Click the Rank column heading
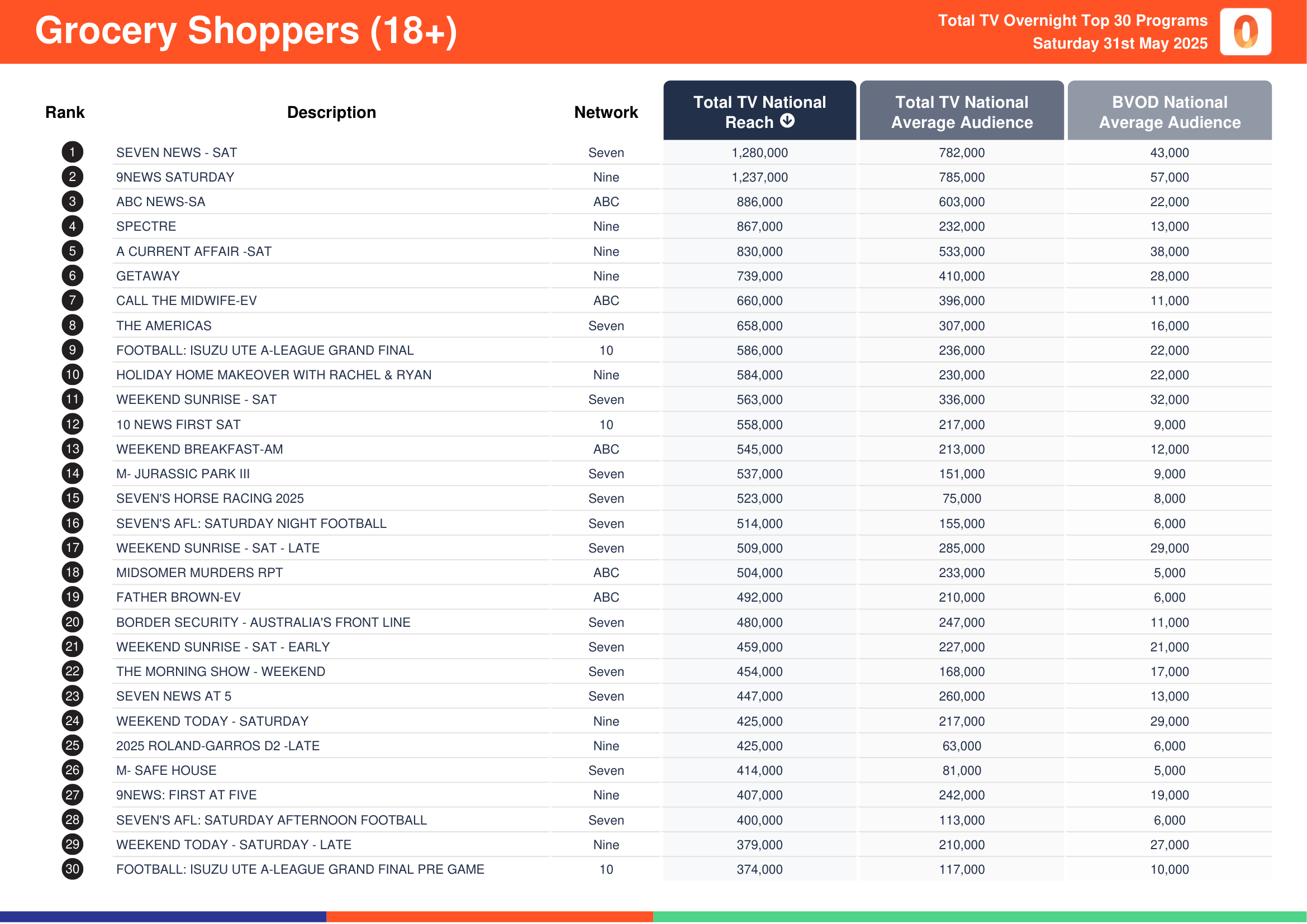This screenshot has width=1307, height=924. tap(65, 112)
